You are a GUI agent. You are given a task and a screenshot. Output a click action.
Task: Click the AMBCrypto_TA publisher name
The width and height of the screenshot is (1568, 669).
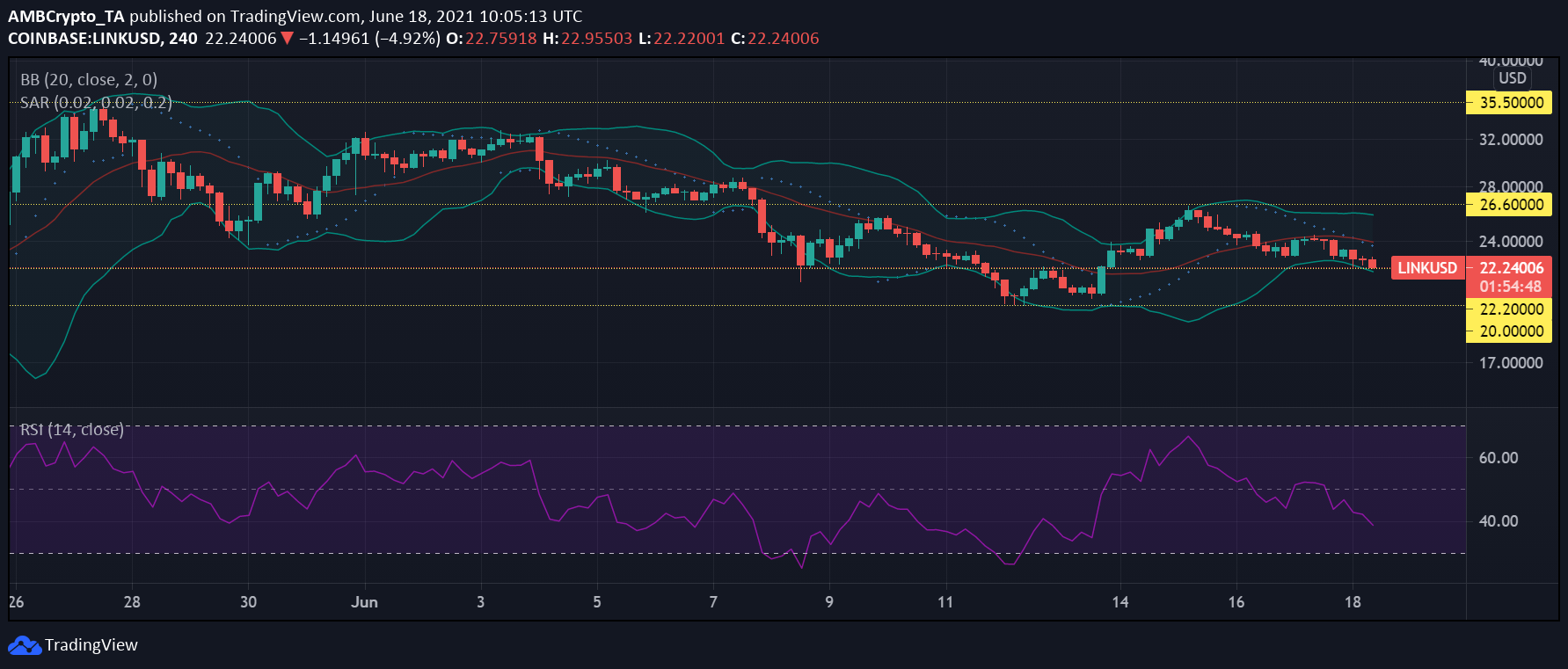(66, 17)
